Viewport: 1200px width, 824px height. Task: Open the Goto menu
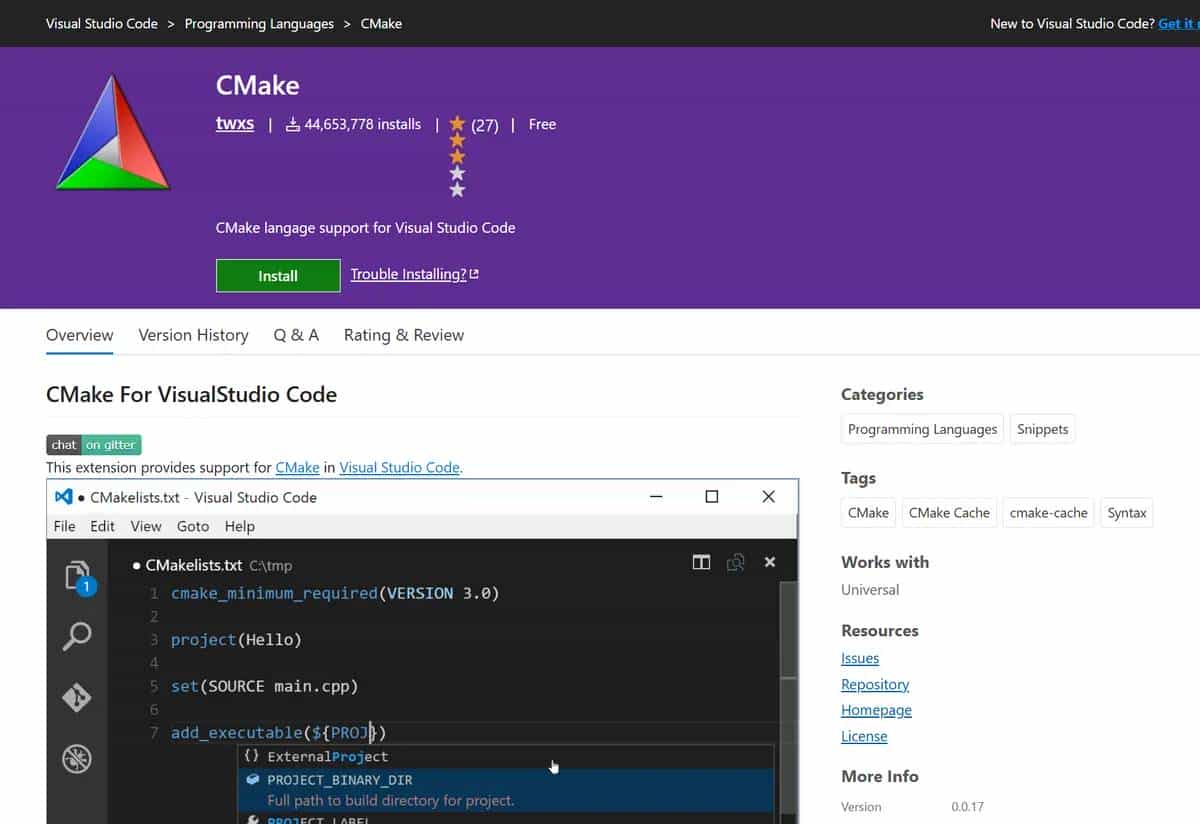point(193,526)
